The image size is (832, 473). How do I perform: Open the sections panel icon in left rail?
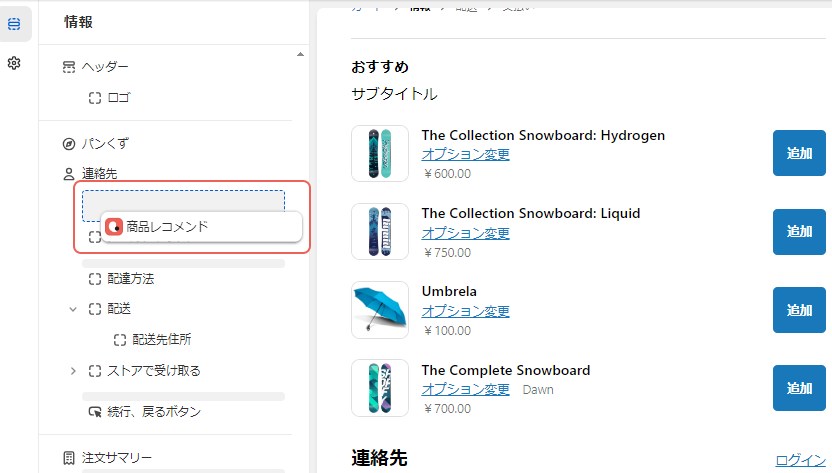14,24
